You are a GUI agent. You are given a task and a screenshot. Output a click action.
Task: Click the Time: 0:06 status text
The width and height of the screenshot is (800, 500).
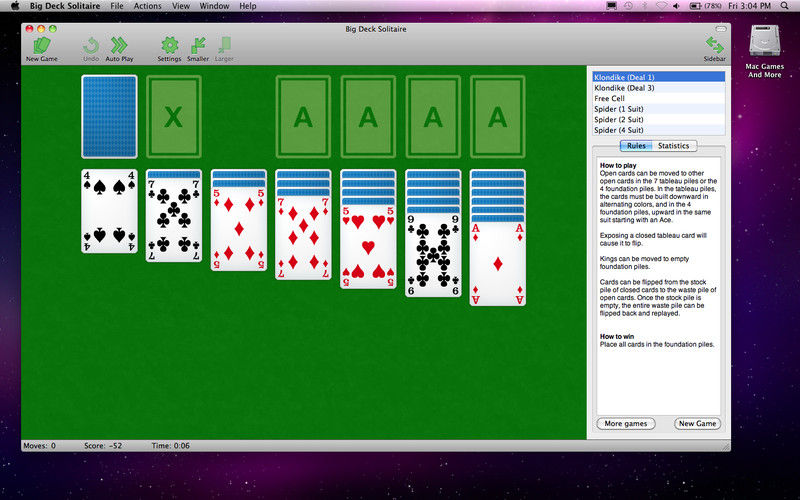[170, 445]
